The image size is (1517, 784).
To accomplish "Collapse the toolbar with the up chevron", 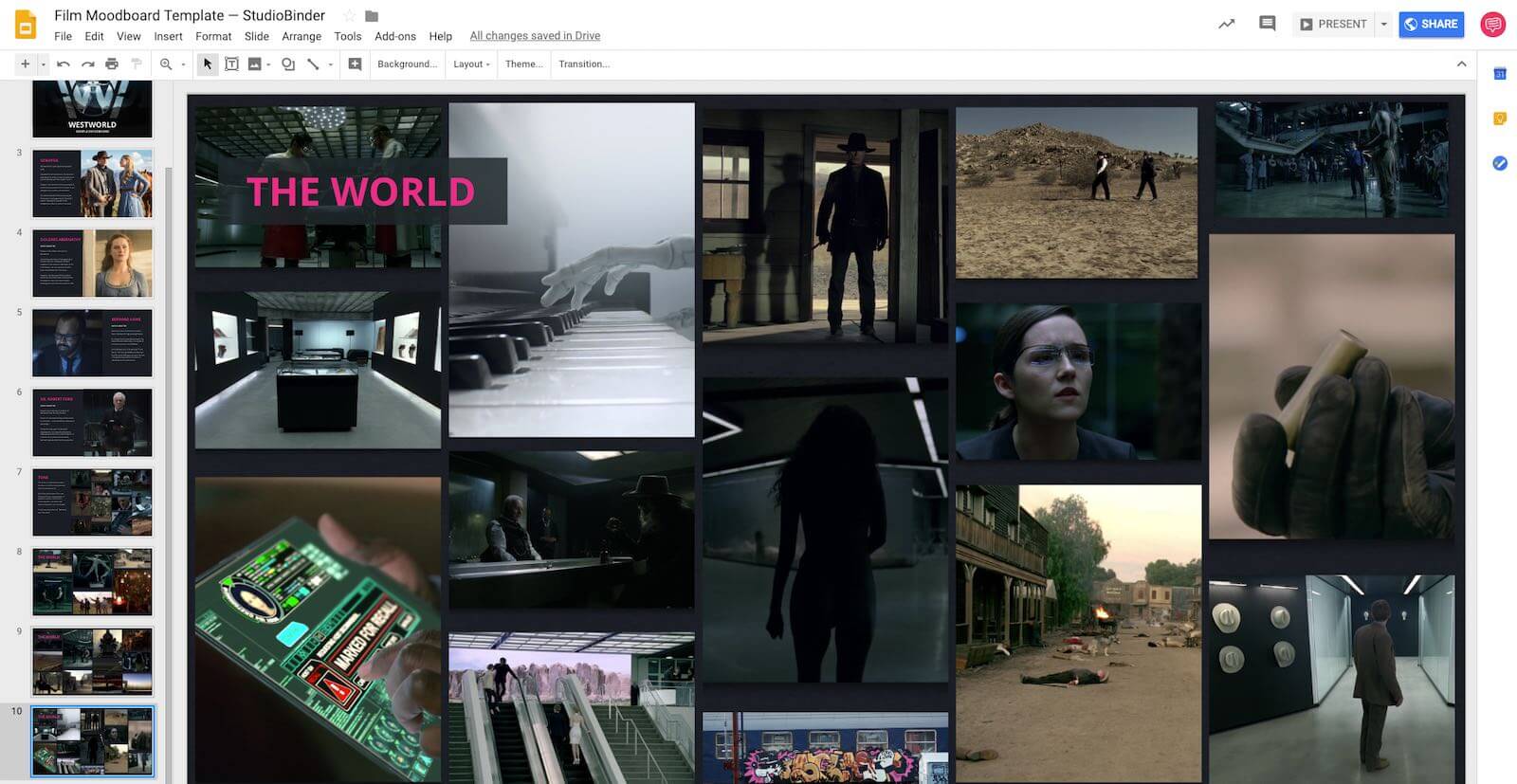I will (x=1461, y=64).
